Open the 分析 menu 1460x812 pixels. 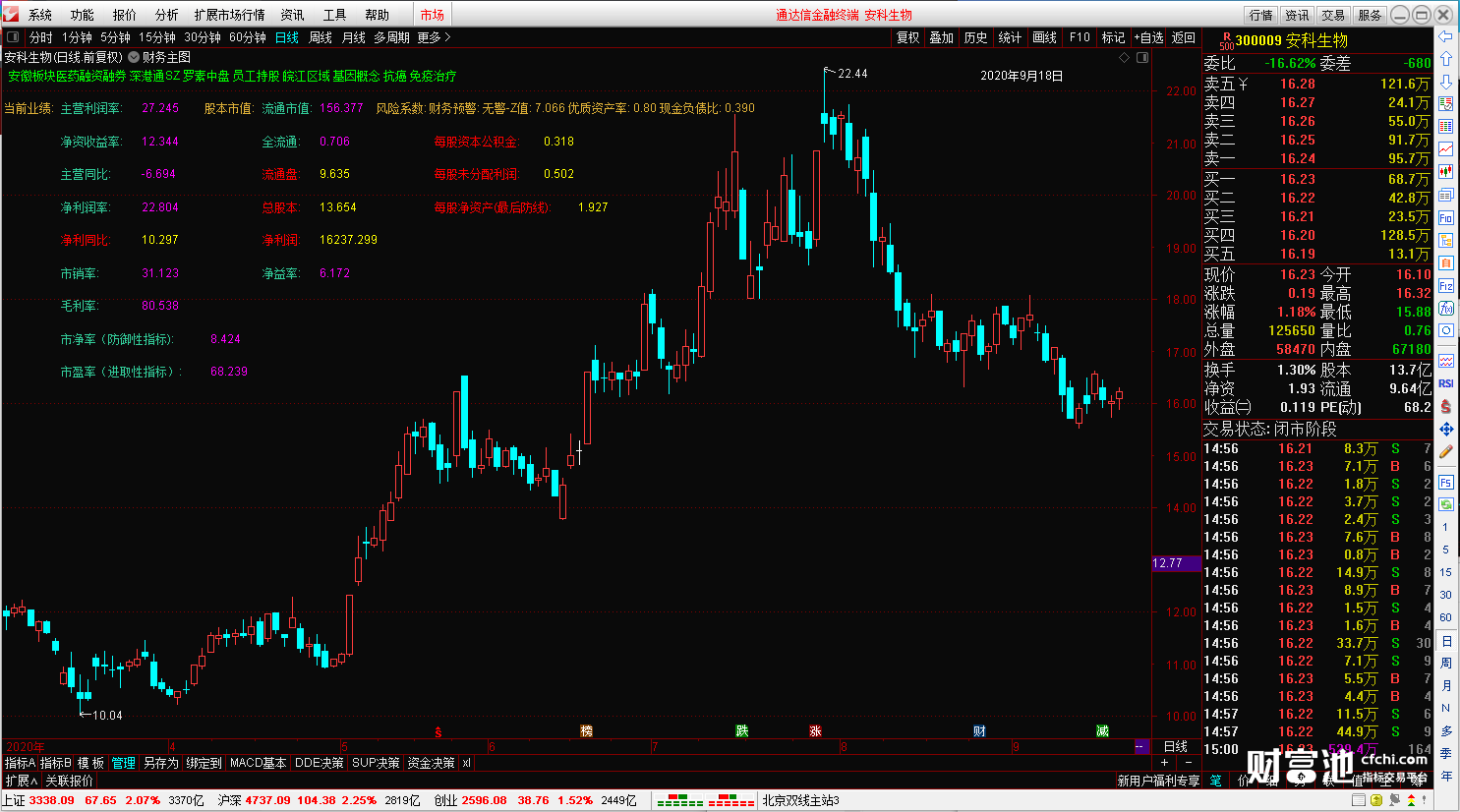pyautogui.click(x=167, y=15)
